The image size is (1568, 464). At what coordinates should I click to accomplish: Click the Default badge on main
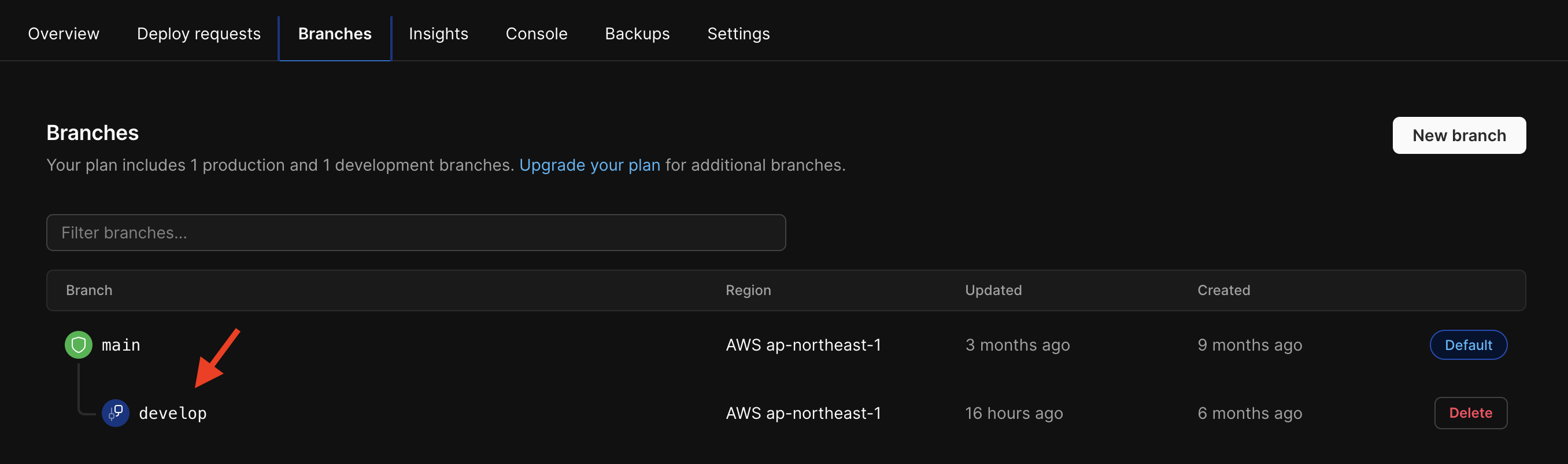click(x=1467, y=345)
